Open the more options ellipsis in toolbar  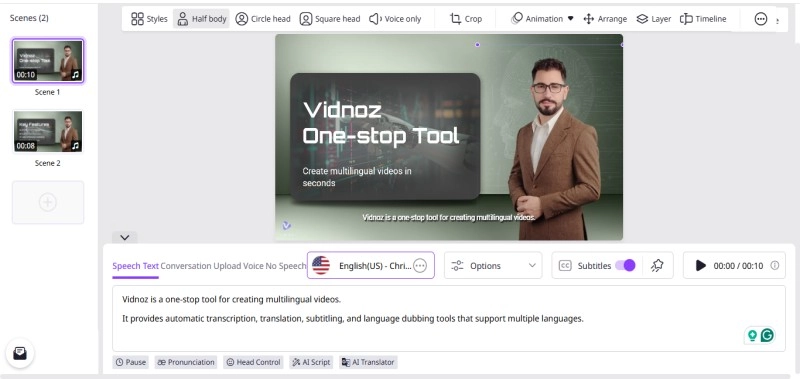click(761, 19)
